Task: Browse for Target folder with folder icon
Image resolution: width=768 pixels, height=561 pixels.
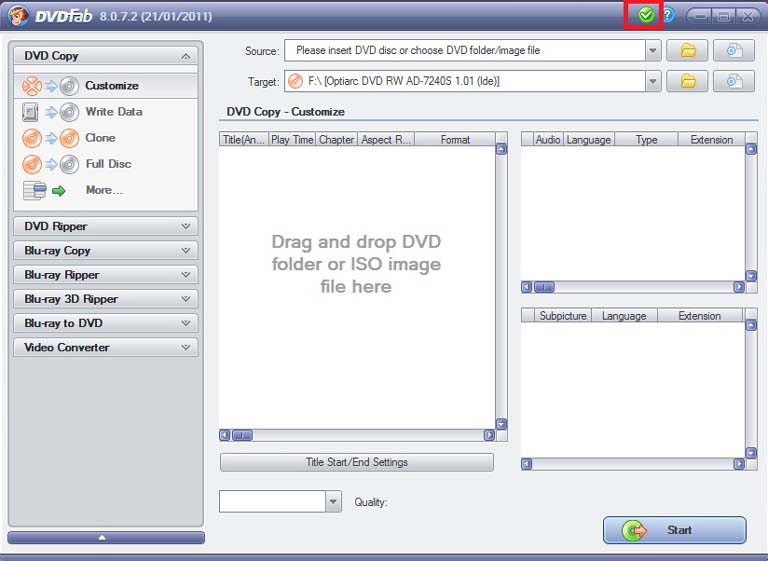Action: (x=687, y=81)
